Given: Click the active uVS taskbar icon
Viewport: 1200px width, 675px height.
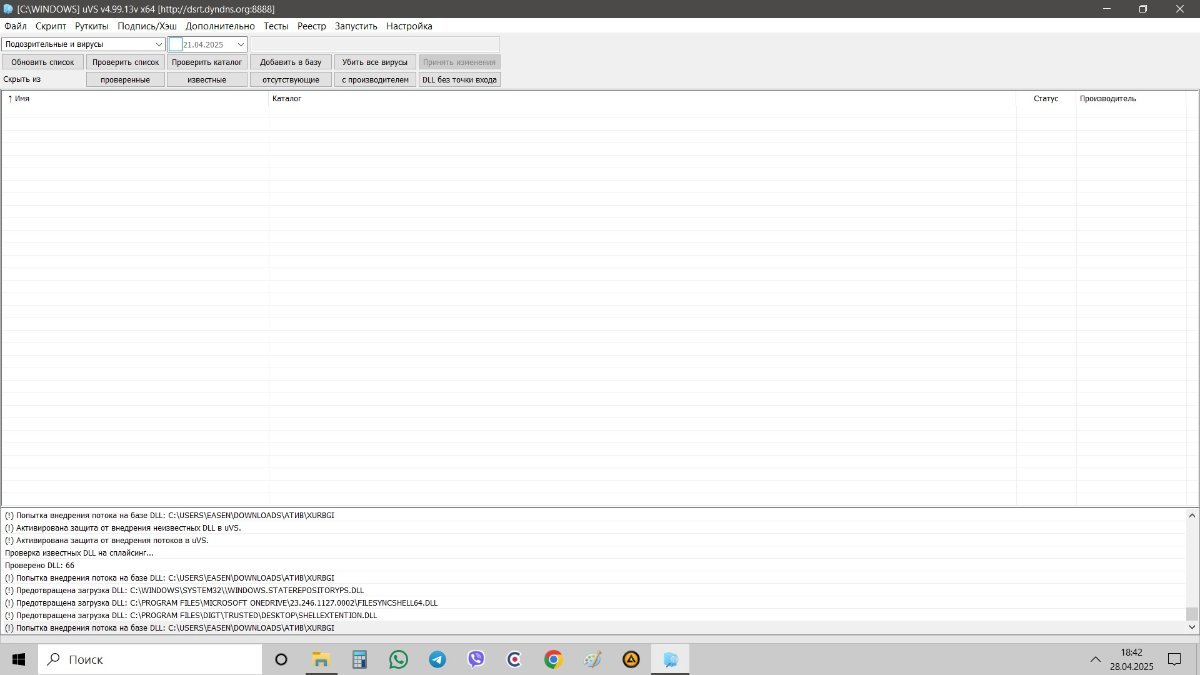Looking at the screenshot, I should 670,659.
